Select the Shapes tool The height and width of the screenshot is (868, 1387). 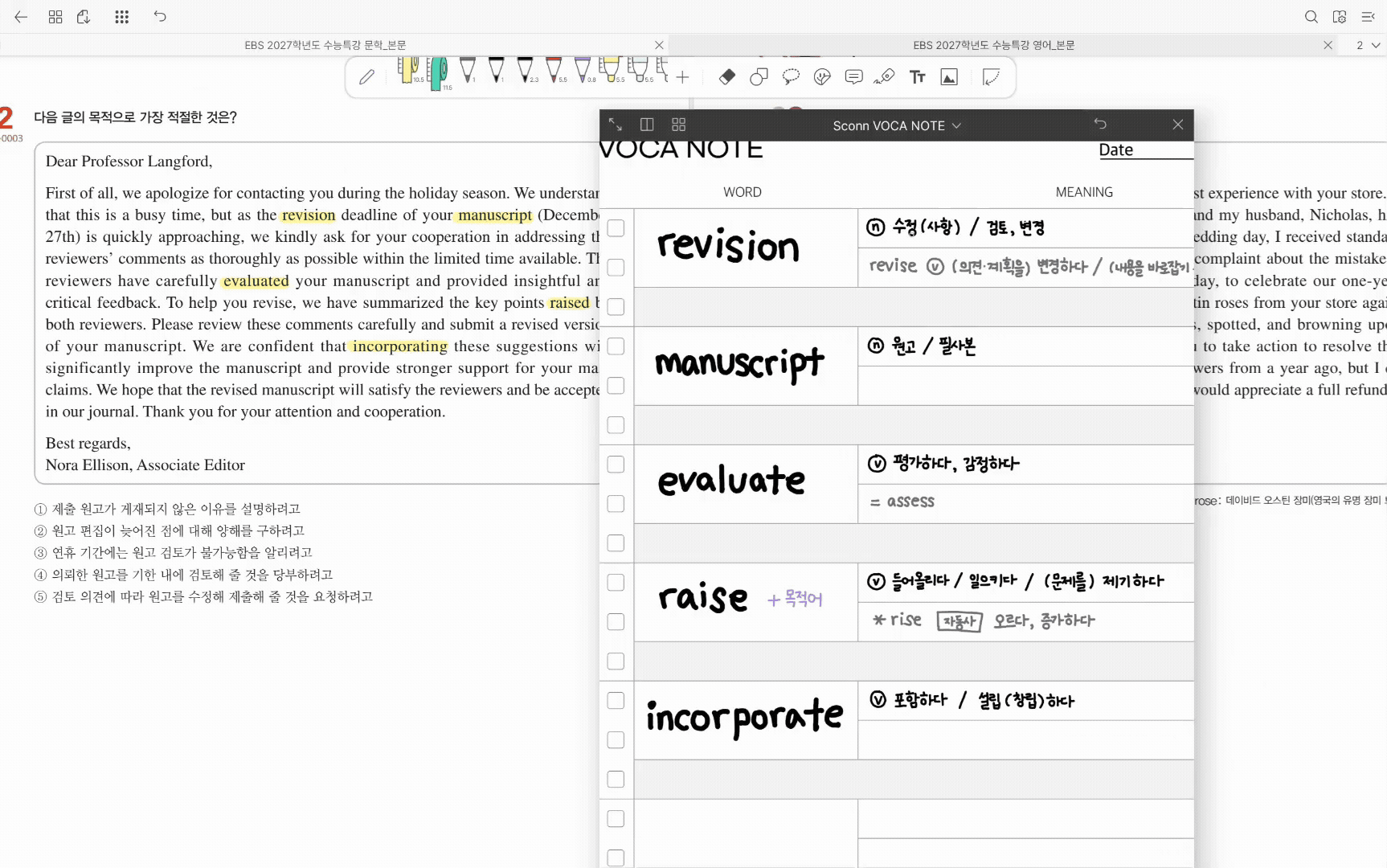tap(759, 77)
